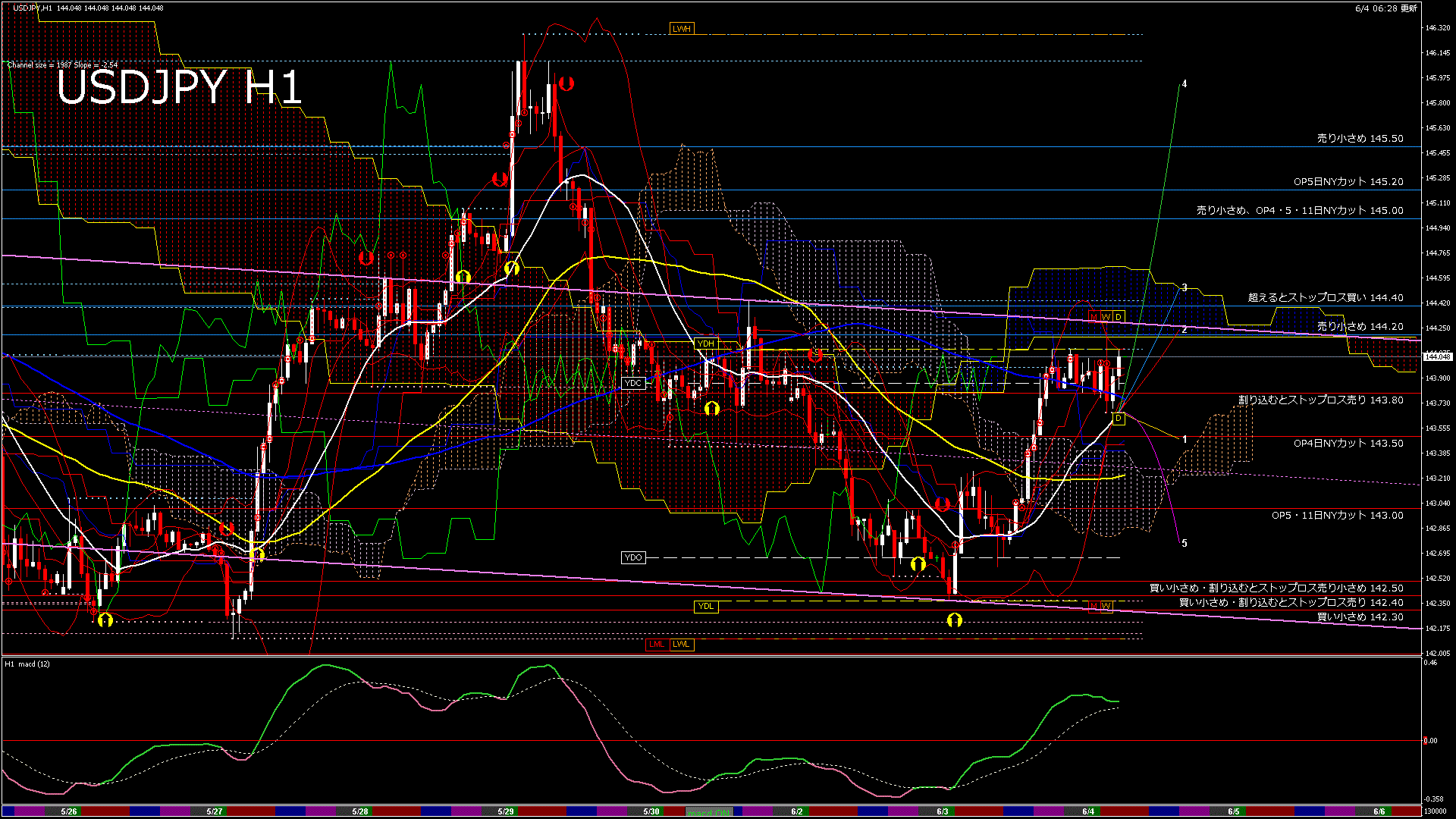Viewport: 1456px width, 819px height.
Task: Click the YDC level label
Action: click(x=633, y=383)
